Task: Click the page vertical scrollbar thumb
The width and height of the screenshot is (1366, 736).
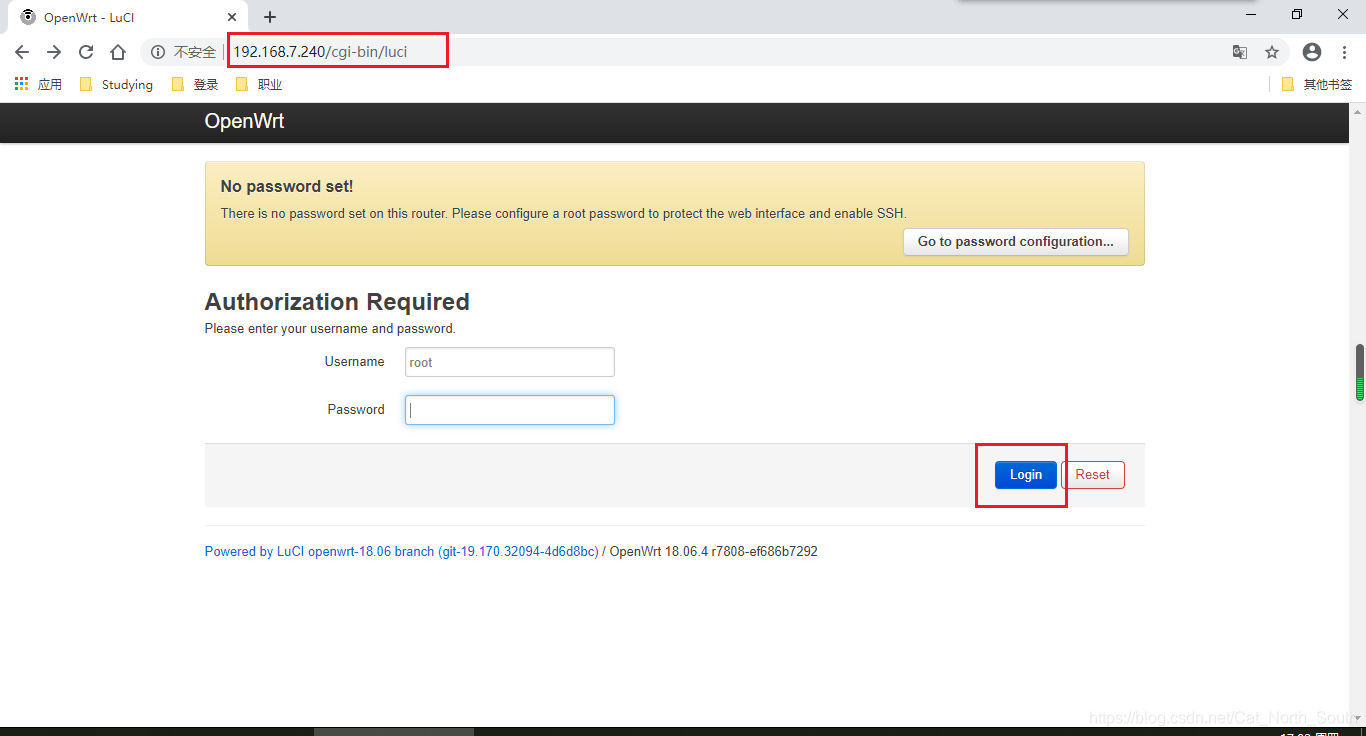Action: coord(1359,373)
